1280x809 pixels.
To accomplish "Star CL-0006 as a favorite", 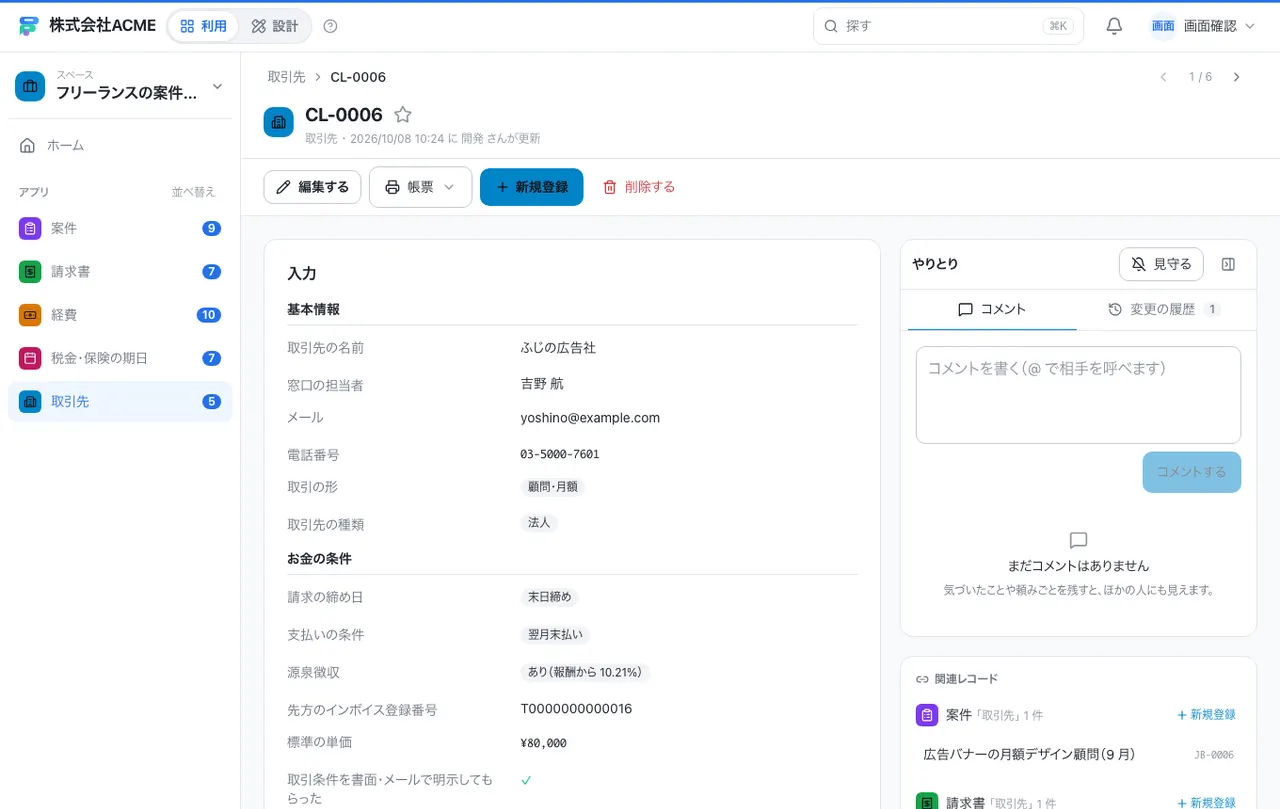I will (402, 115).
